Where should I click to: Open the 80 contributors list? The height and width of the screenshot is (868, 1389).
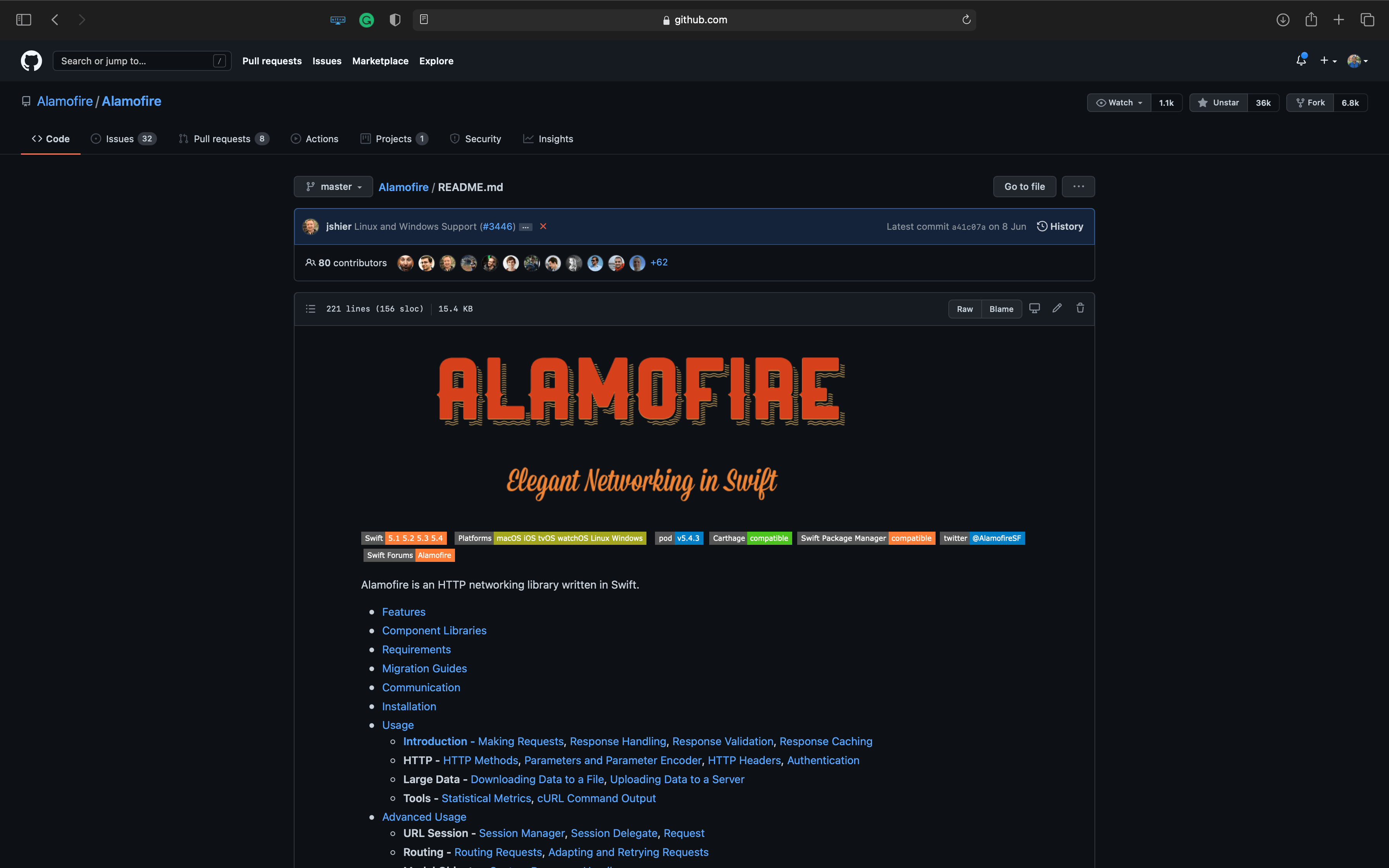click(x=346, y=263)
